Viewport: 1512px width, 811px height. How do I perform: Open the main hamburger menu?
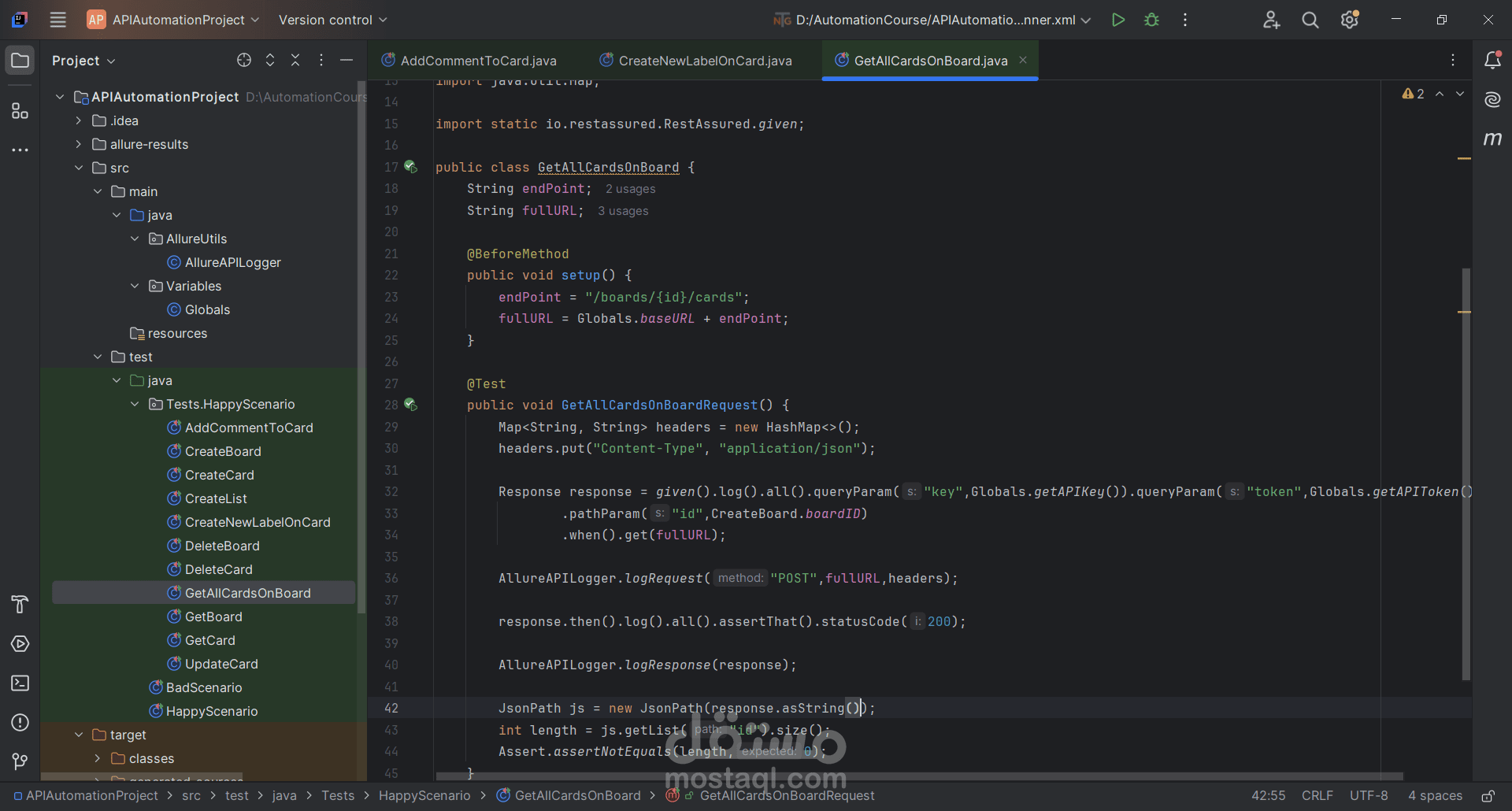click(x=57, y=20)
